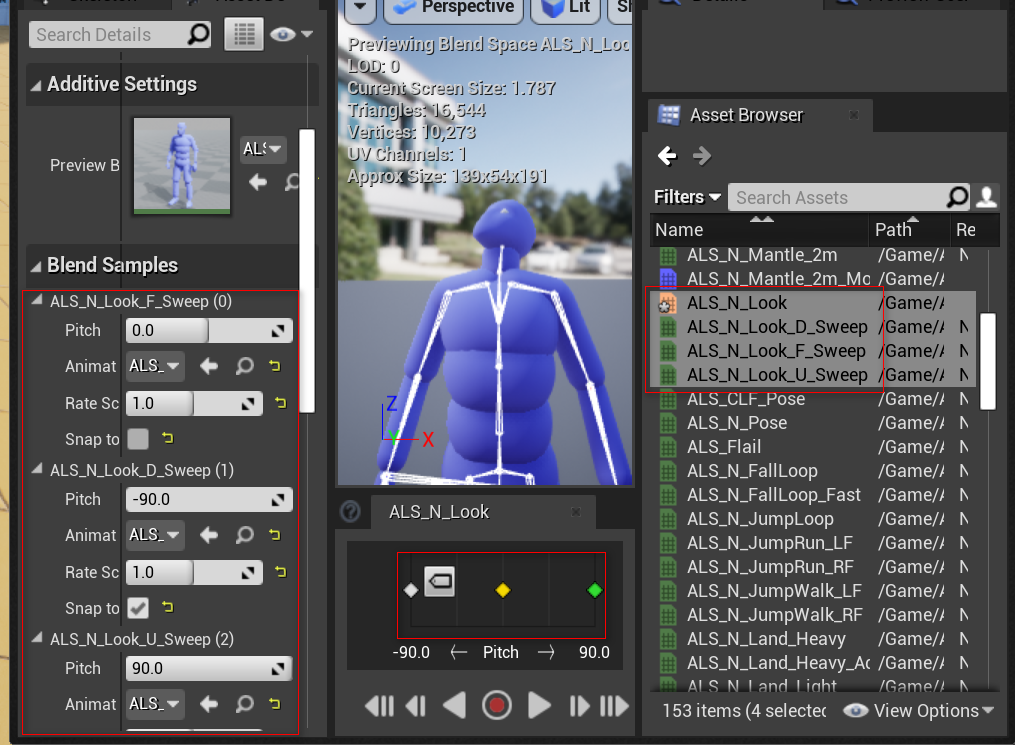Open View Options in the Asset Browser

(919, 711)
